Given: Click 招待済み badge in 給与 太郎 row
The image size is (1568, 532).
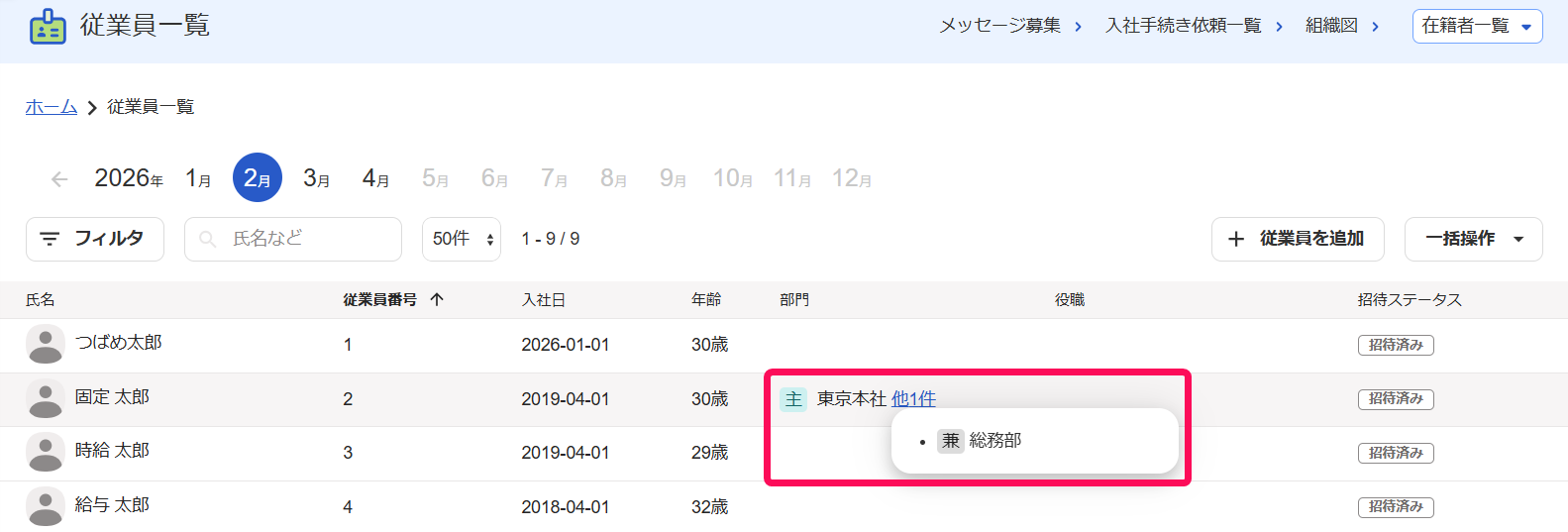Looking at the screenshot, I should tap(1396, 507).
